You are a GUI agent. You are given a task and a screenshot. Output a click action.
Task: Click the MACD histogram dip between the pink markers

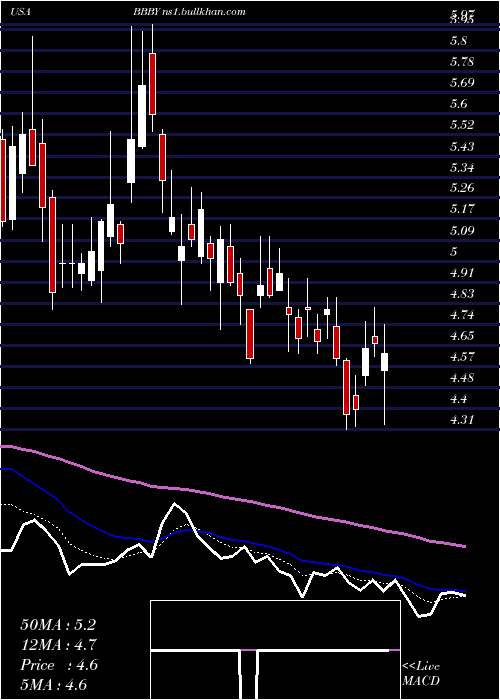249,674
